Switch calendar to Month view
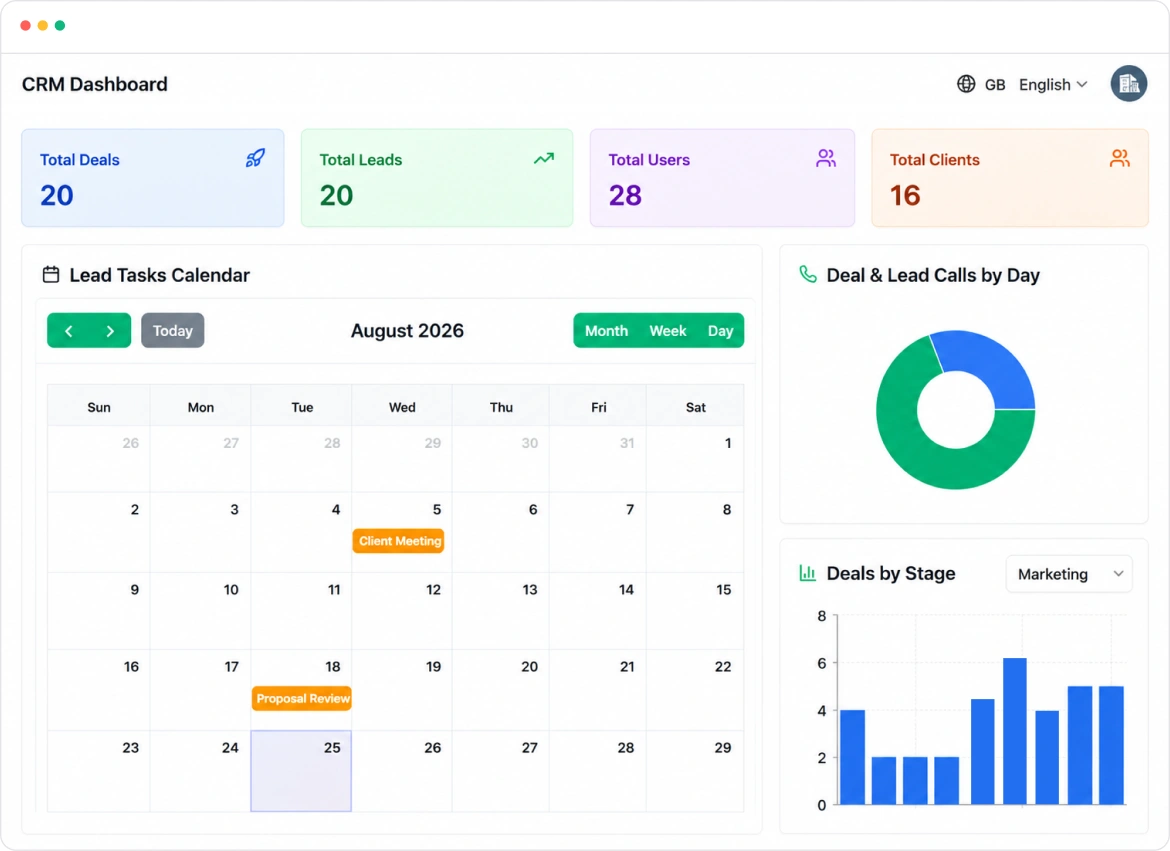 (606, 331)
